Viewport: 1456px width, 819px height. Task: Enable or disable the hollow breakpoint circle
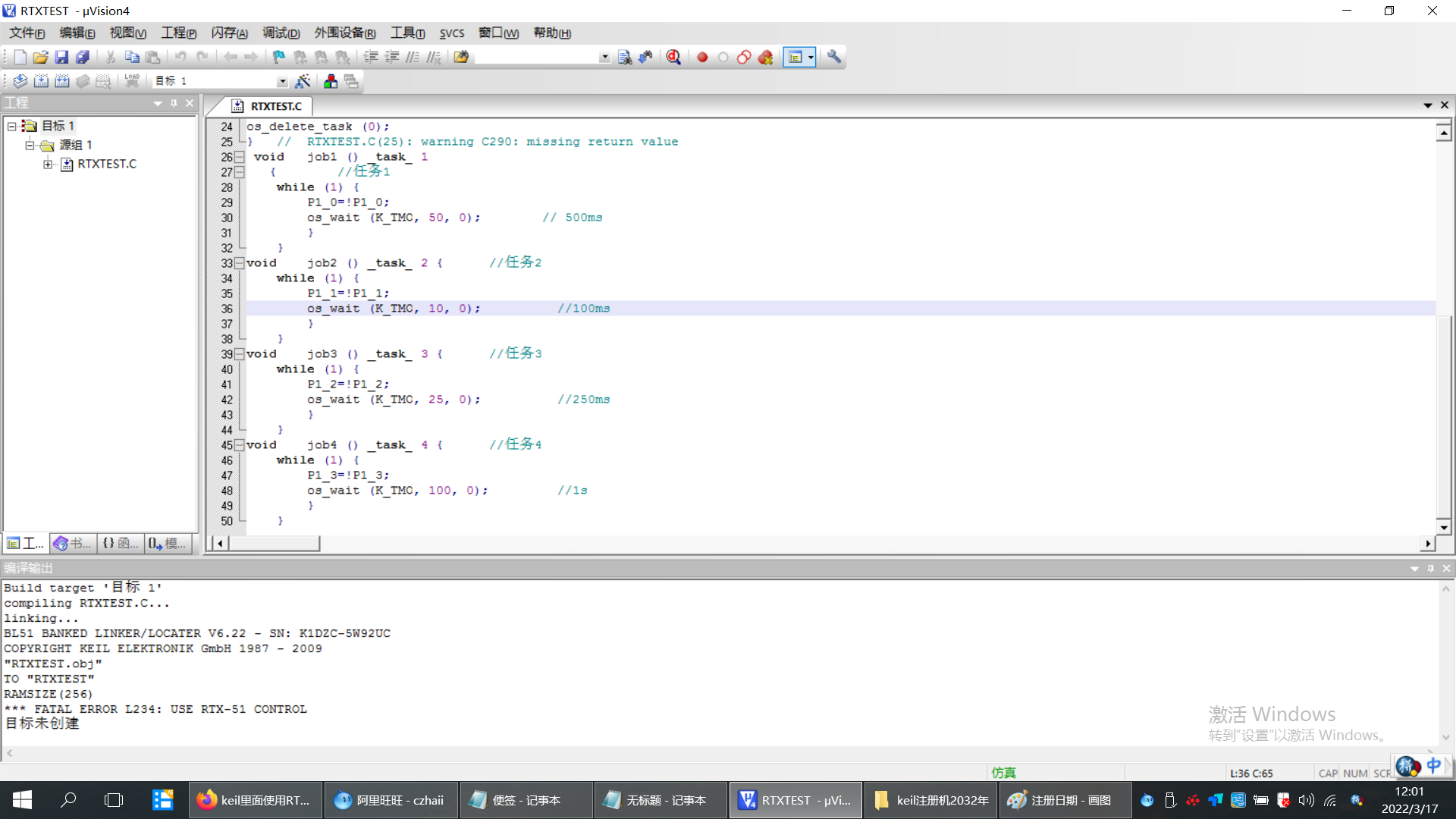(723, 57)
